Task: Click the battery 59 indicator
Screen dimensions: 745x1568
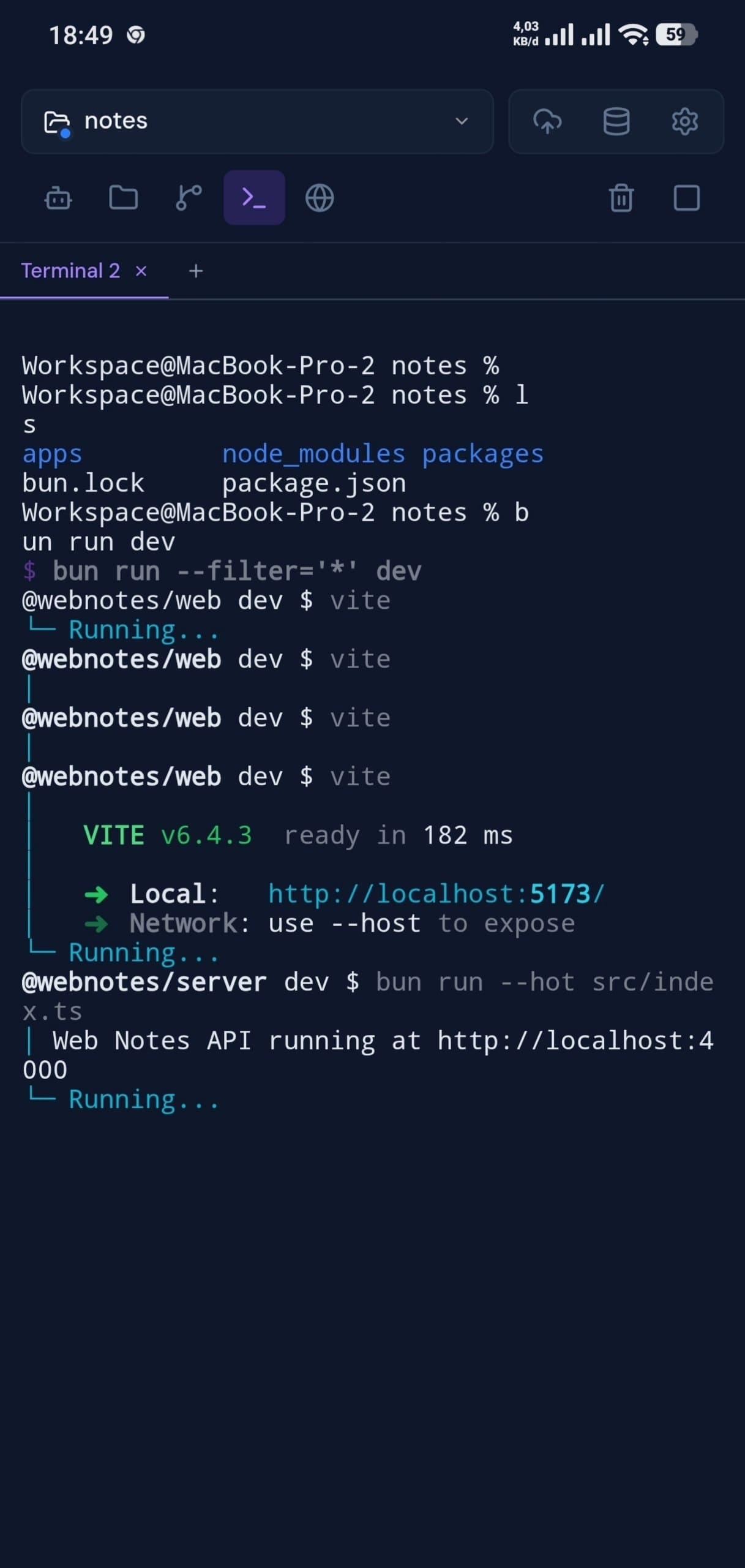Action: pyautogui.click(x=676, y=34)
